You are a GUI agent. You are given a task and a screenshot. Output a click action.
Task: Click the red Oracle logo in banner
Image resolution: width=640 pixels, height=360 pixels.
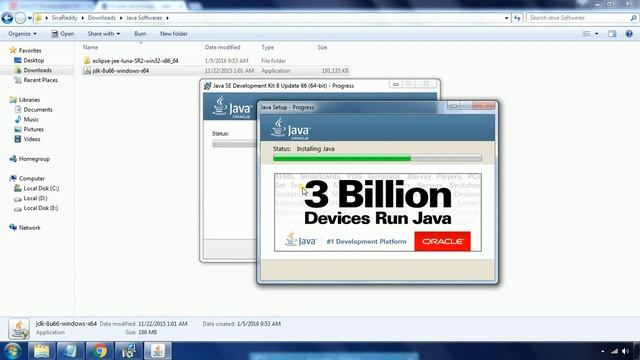tap(442, 241)
